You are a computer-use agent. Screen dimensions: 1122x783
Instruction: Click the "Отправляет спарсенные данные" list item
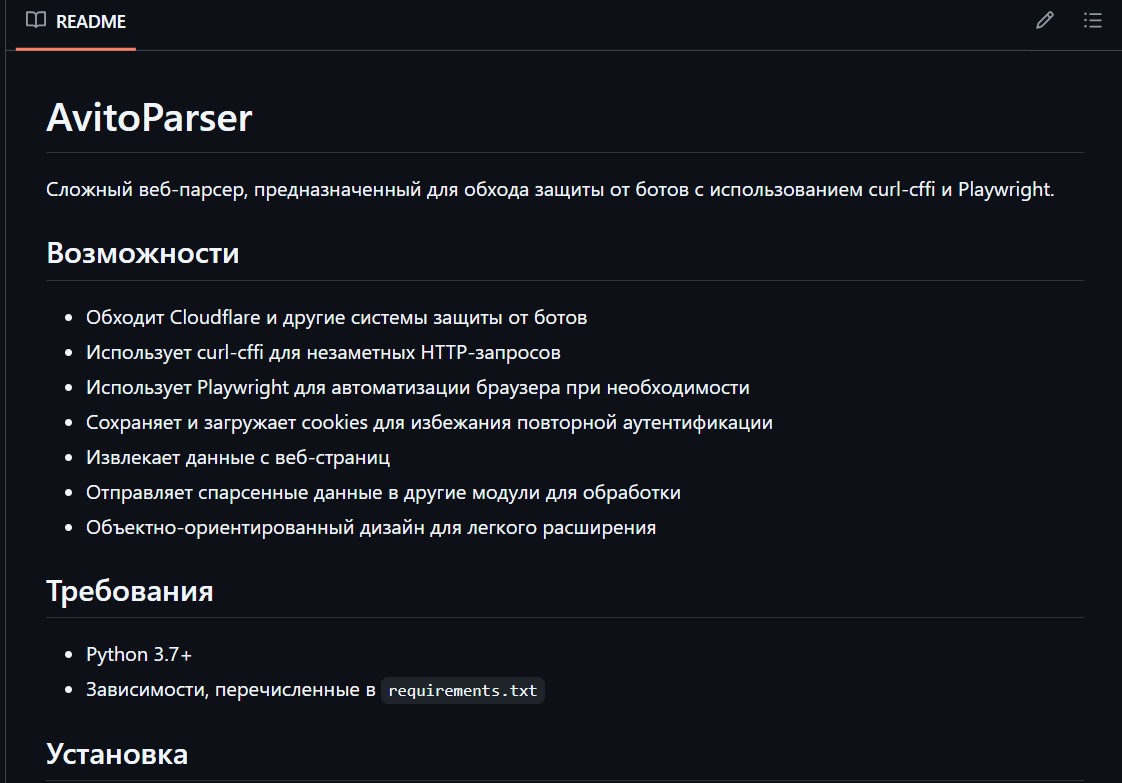tap(383, 493)
